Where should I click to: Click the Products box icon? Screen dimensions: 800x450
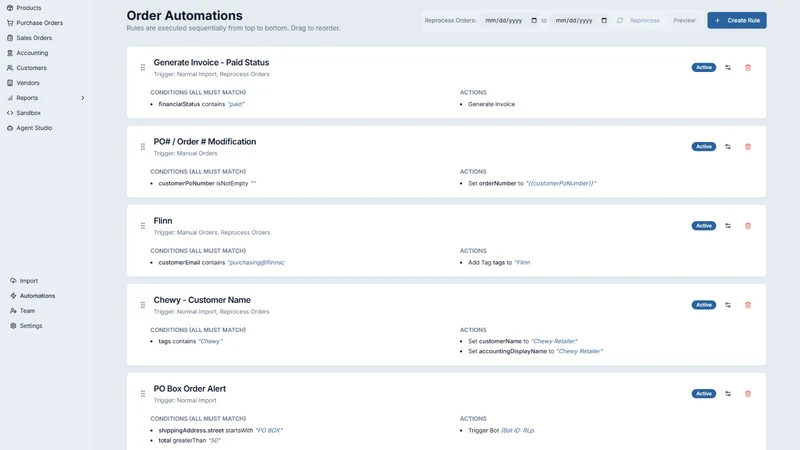(10, 8)
